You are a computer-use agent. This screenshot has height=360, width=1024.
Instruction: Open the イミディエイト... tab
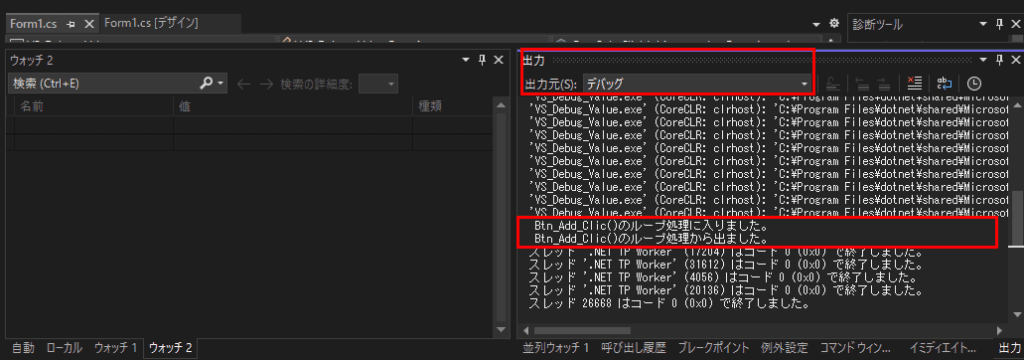click(942, 348)
